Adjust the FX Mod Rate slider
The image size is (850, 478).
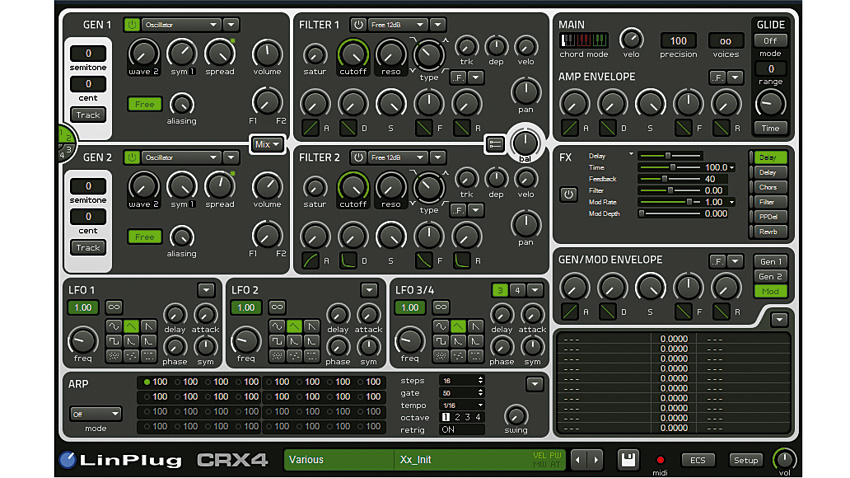(x=669, y=202)
